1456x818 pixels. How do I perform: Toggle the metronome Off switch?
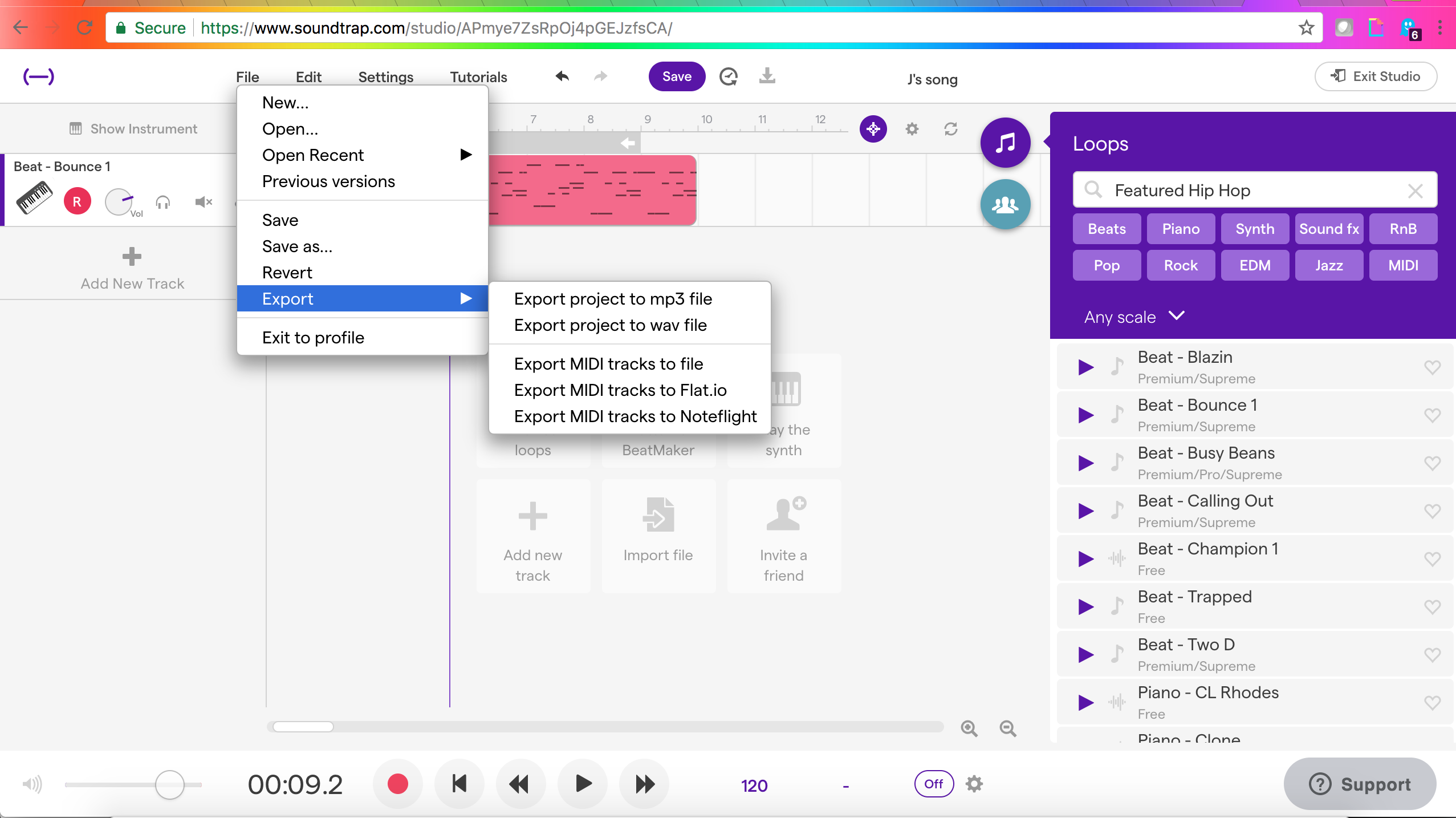click(934, 784)
